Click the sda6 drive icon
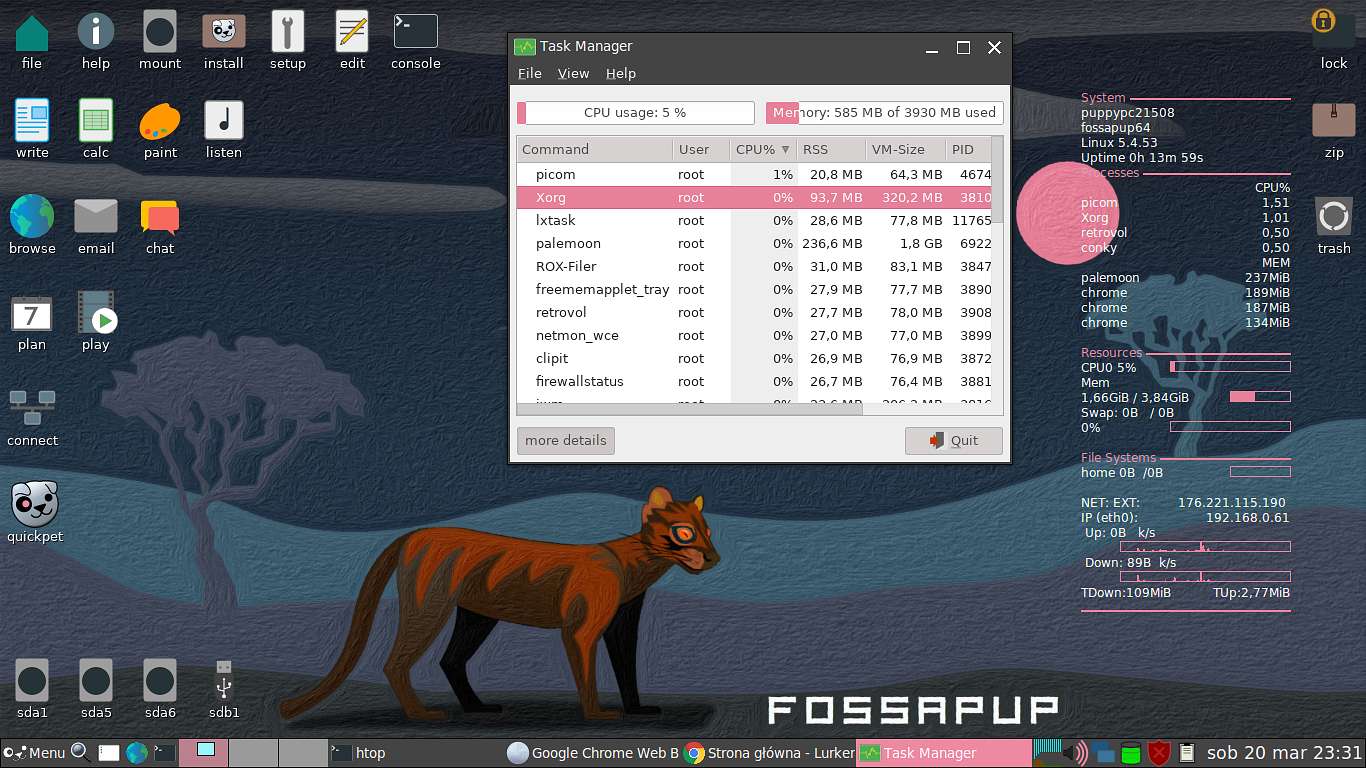 pyautogui.click(x=160, y=681)
